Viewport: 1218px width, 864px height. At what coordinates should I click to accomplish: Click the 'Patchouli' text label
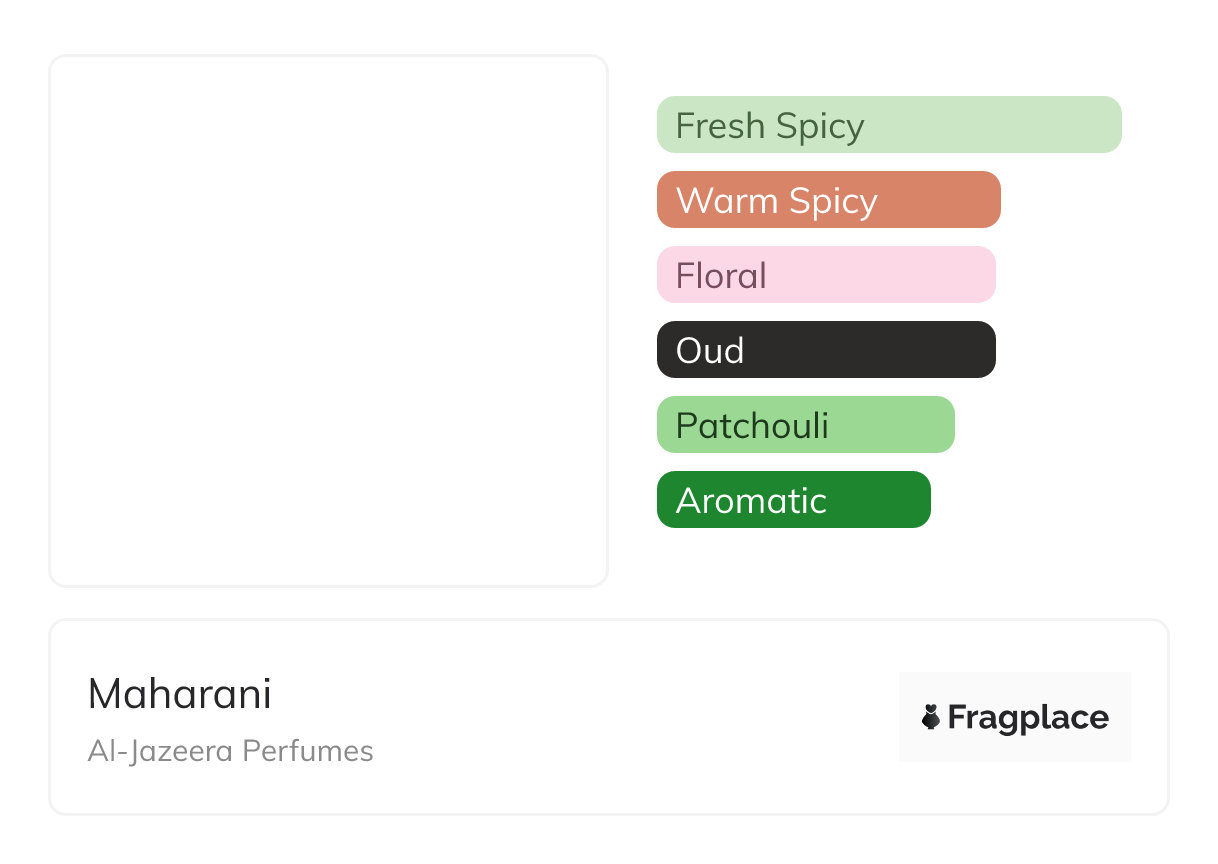752,426
